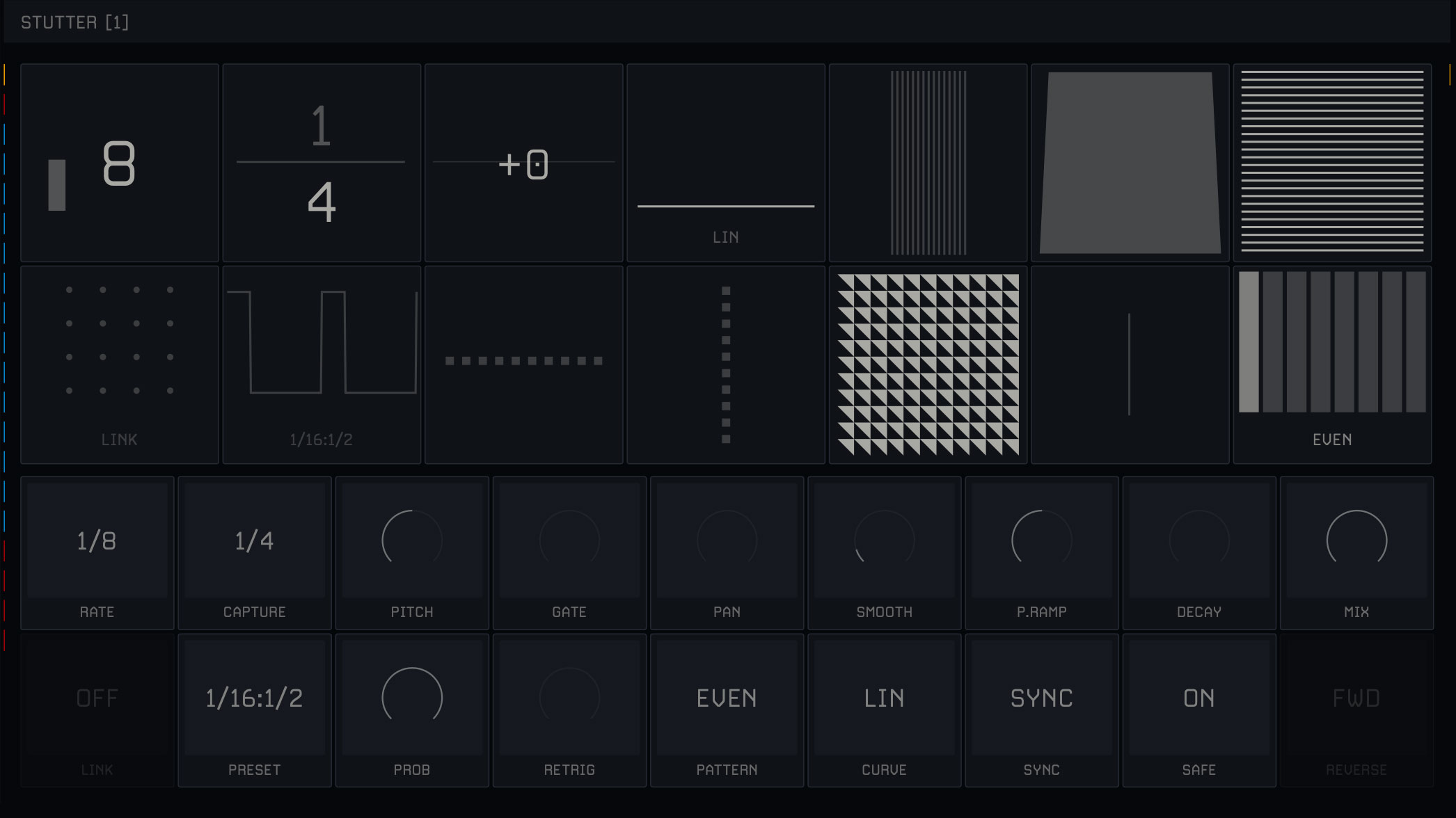Click the dotted grid LINK tile

coord(119,364)
